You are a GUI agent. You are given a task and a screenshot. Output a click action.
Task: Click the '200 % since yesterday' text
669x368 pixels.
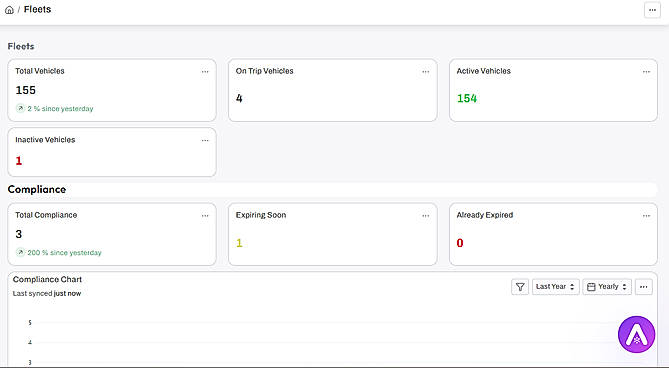coord(64,253)
